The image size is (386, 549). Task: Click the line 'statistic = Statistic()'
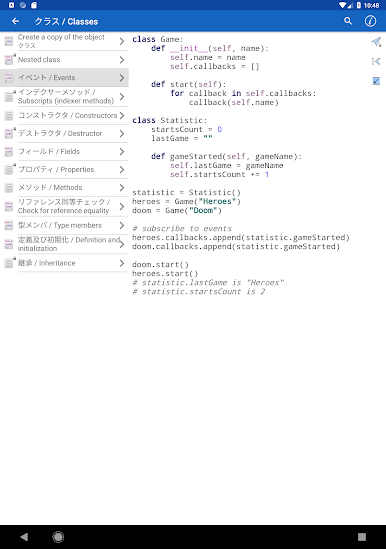tap(186, 193)
